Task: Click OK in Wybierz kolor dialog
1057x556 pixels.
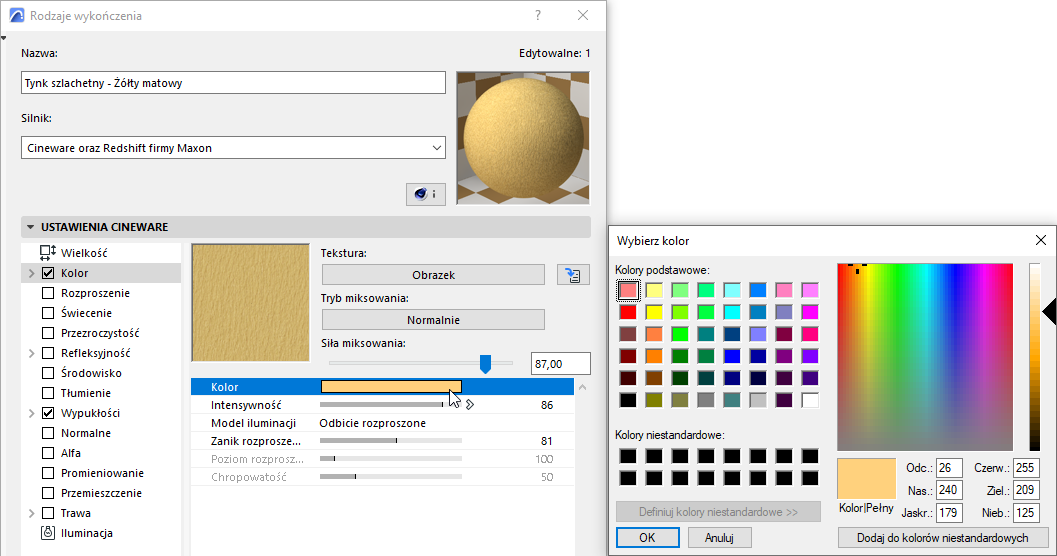Action: (647, 537)
